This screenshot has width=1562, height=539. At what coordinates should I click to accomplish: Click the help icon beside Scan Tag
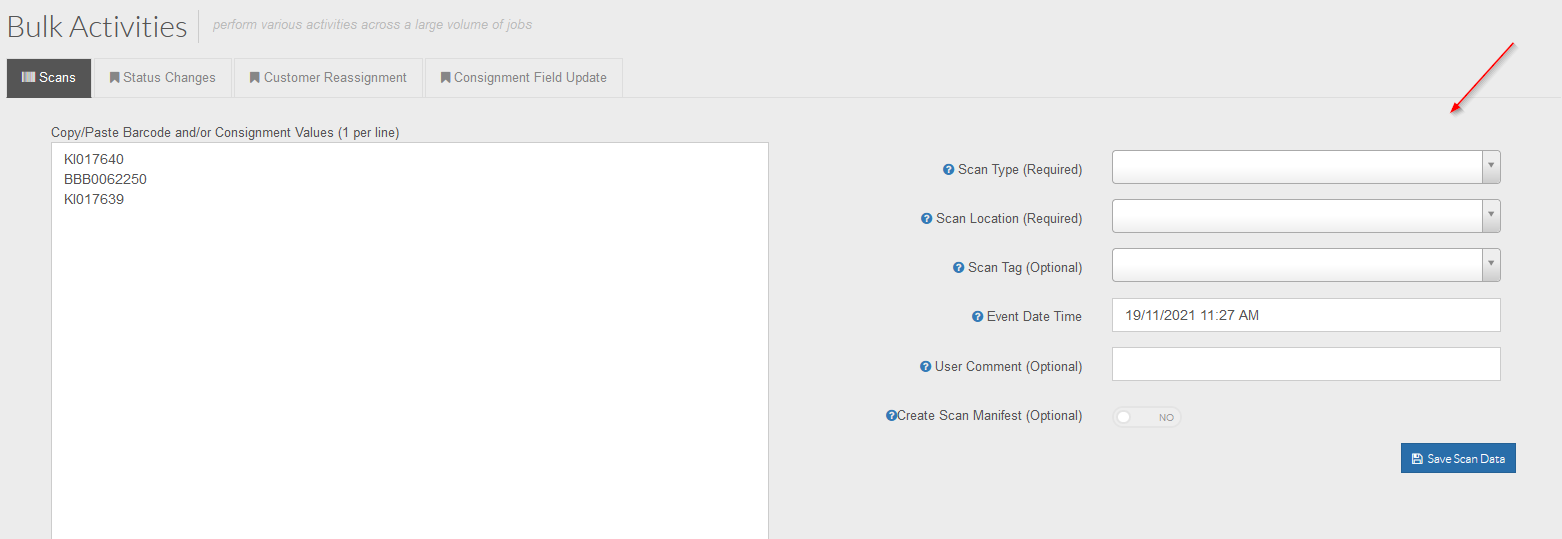click(x=959, y=268)
